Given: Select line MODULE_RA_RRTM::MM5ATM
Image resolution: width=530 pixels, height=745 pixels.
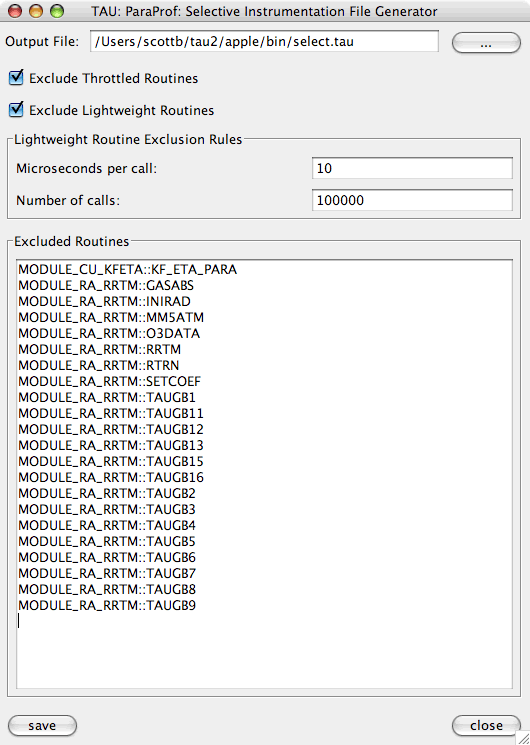Looking at the screenshot, I should [111, 317].
